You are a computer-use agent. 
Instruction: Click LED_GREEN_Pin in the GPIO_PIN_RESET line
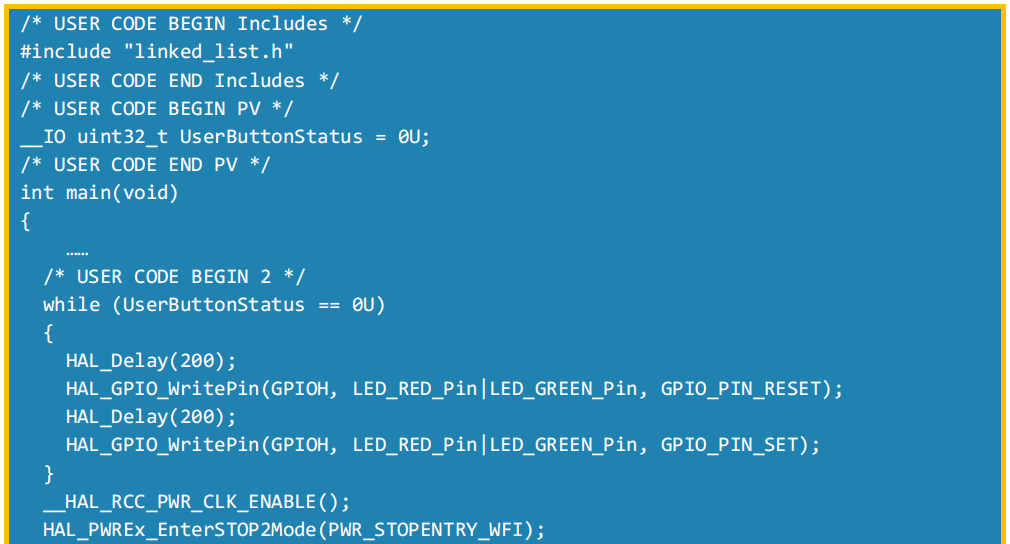coord(563,389)
